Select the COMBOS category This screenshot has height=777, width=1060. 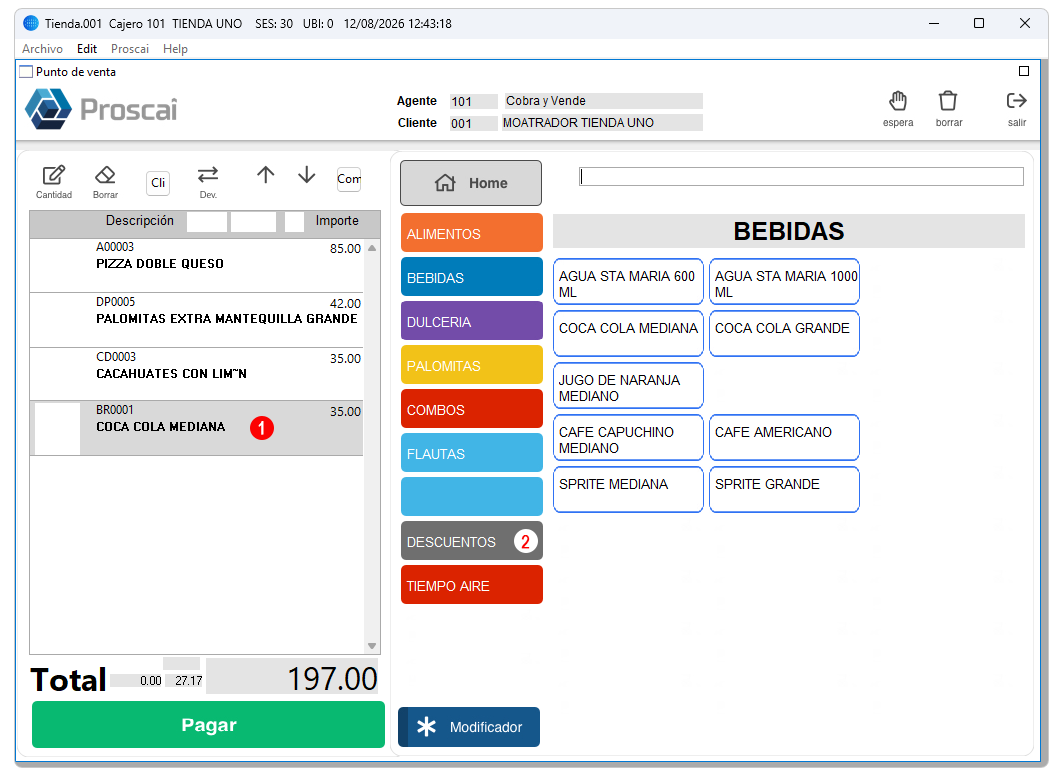[x=471, y=408]
